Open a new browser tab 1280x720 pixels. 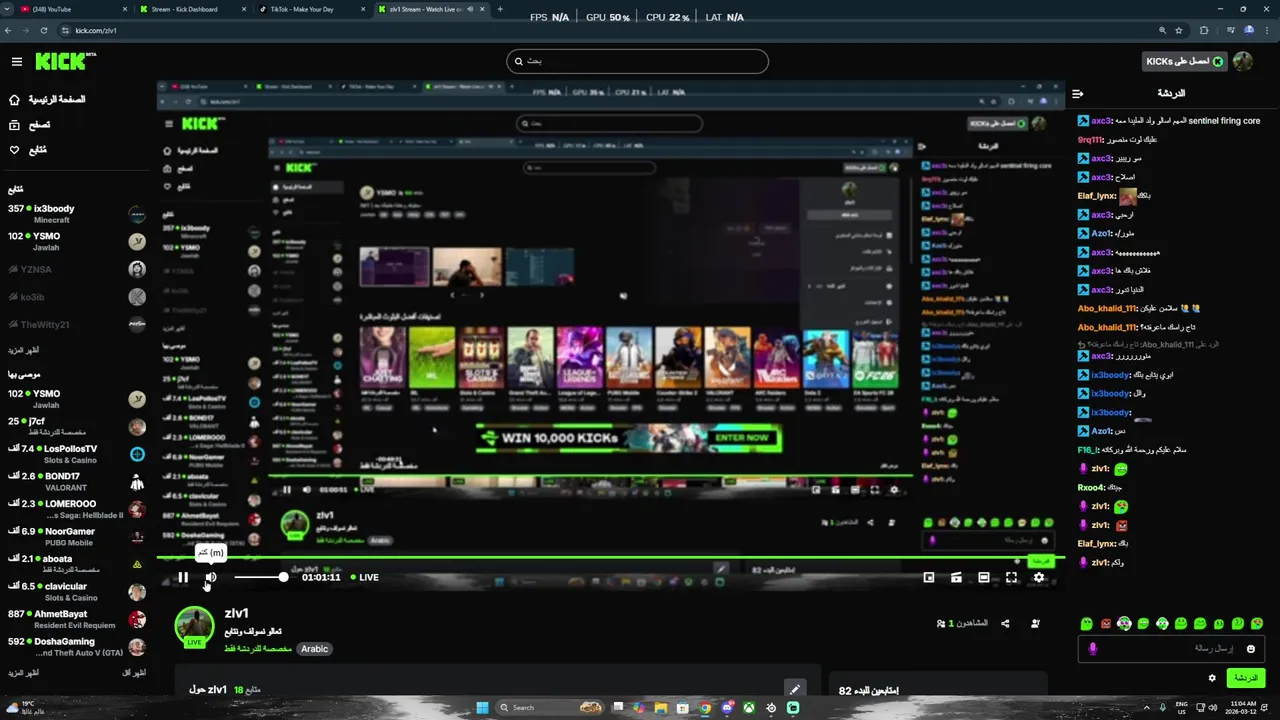(500, 9)
